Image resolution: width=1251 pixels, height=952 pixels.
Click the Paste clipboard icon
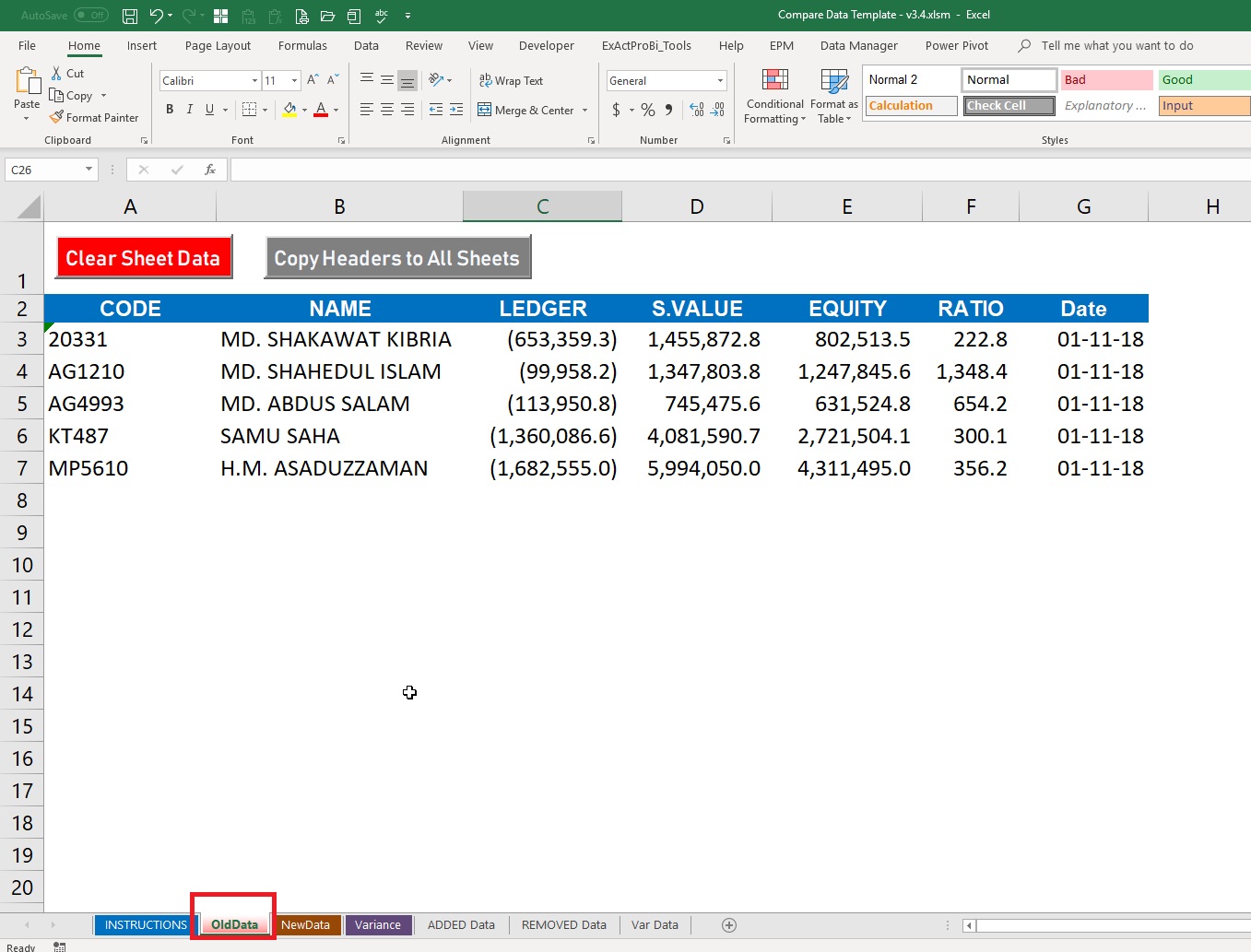27,82
